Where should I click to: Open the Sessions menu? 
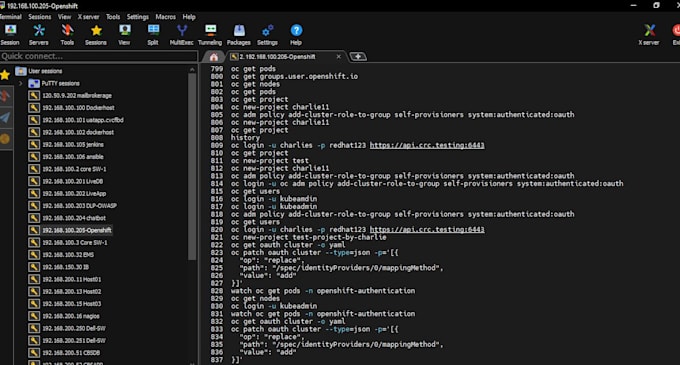pos(39,17)
